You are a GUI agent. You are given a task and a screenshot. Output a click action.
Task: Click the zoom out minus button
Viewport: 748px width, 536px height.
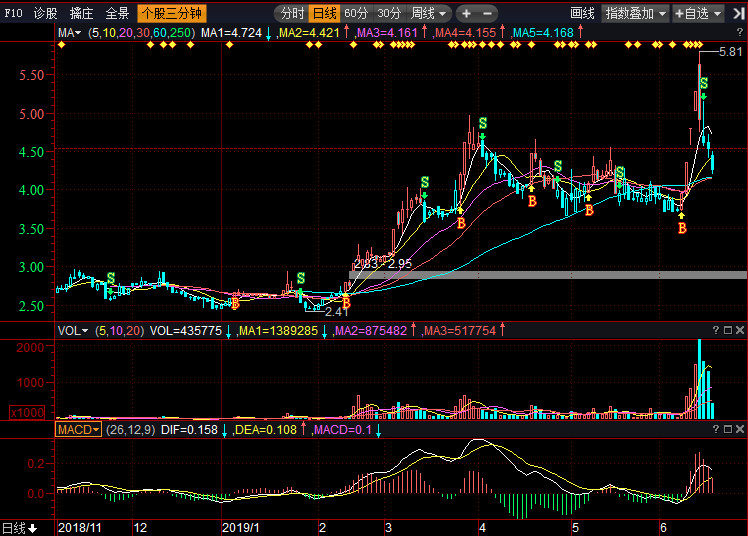[487, 14]
